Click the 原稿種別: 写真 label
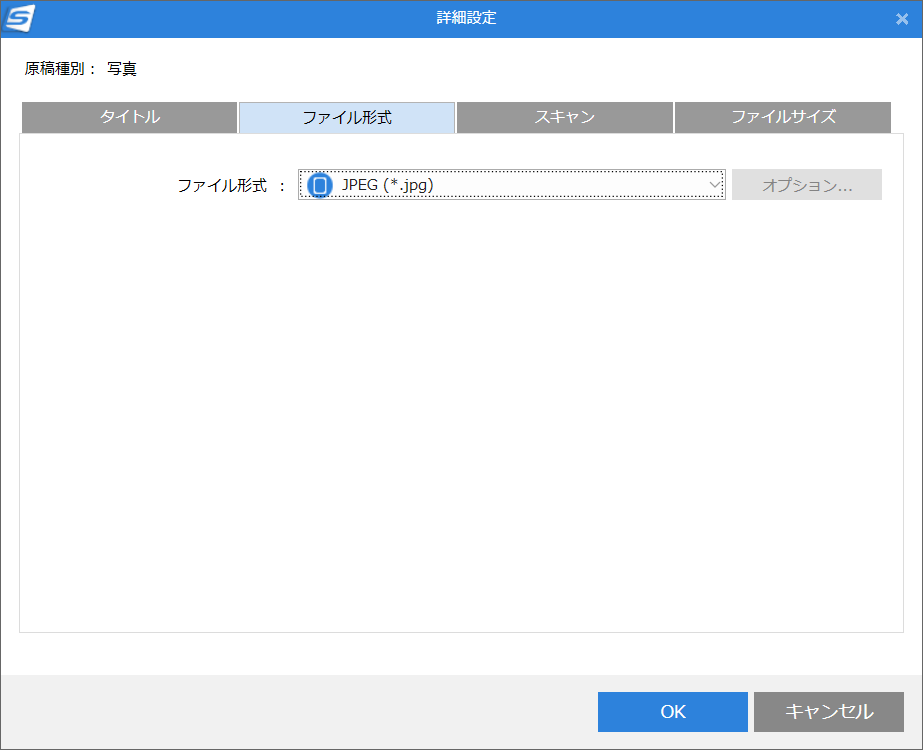Image resolution: width=923 pixels, height=750 pixels. pos(81,69)
